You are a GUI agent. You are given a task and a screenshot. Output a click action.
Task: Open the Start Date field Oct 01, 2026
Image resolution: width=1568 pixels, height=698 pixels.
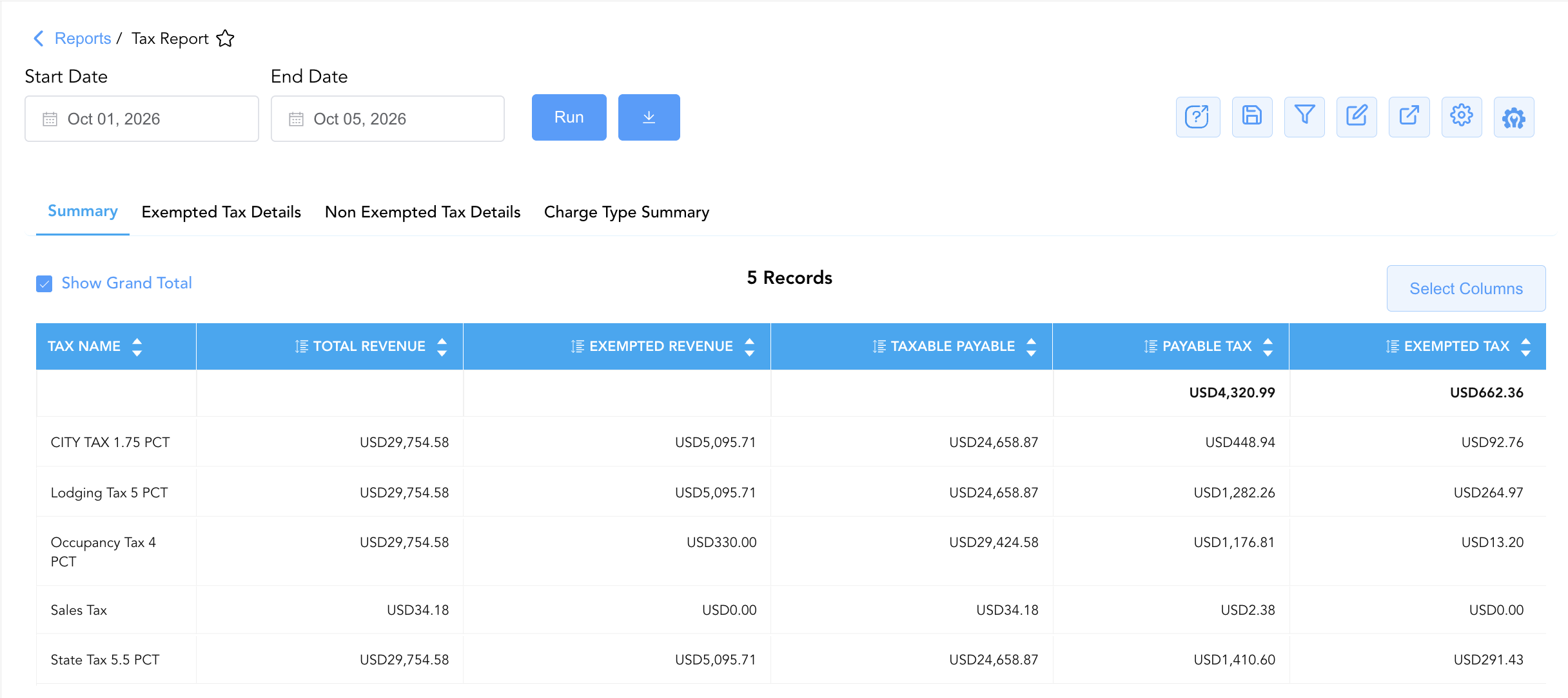pos(142,119)
